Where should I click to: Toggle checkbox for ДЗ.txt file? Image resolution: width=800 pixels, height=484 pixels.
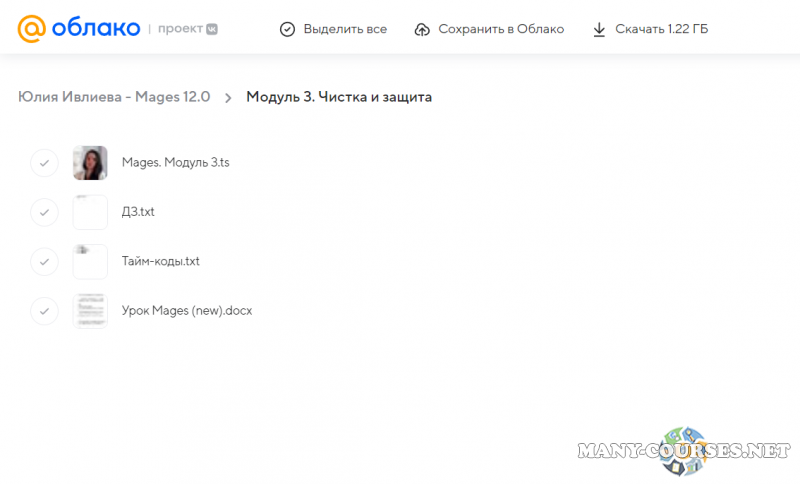tap(44, 212)
